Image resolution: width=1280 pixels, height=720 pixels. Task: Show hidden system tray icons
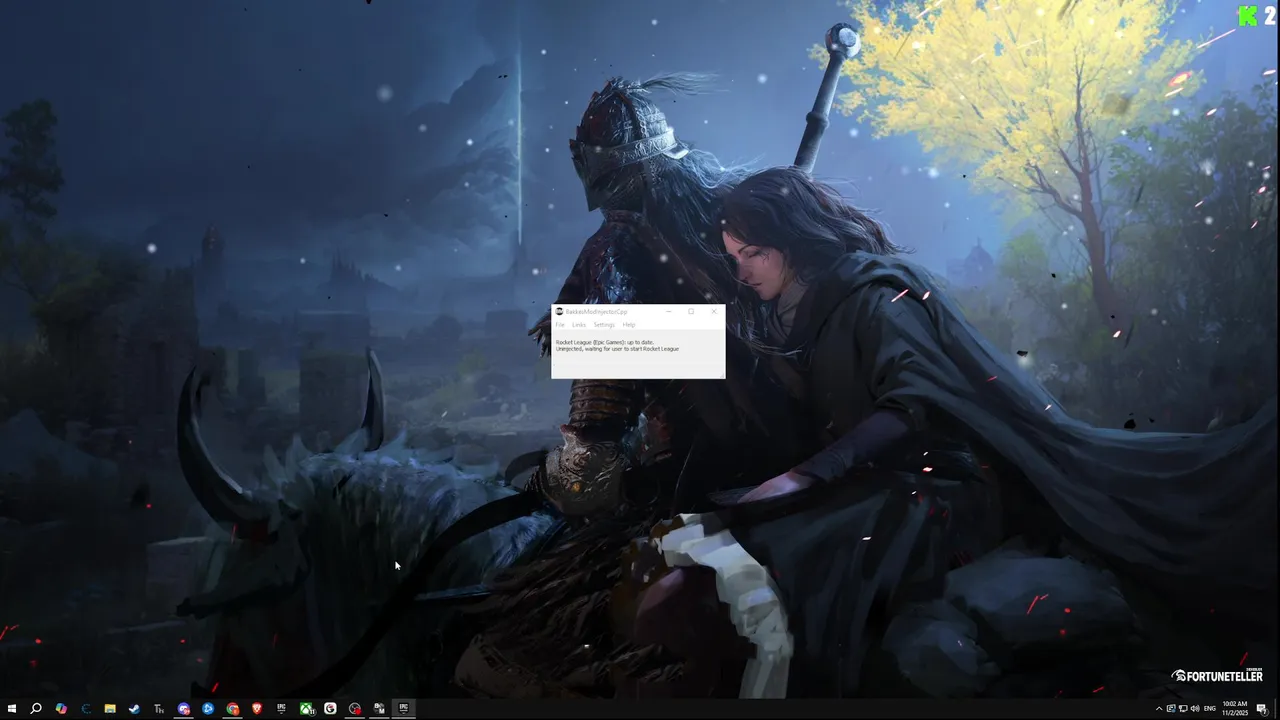1159,709
